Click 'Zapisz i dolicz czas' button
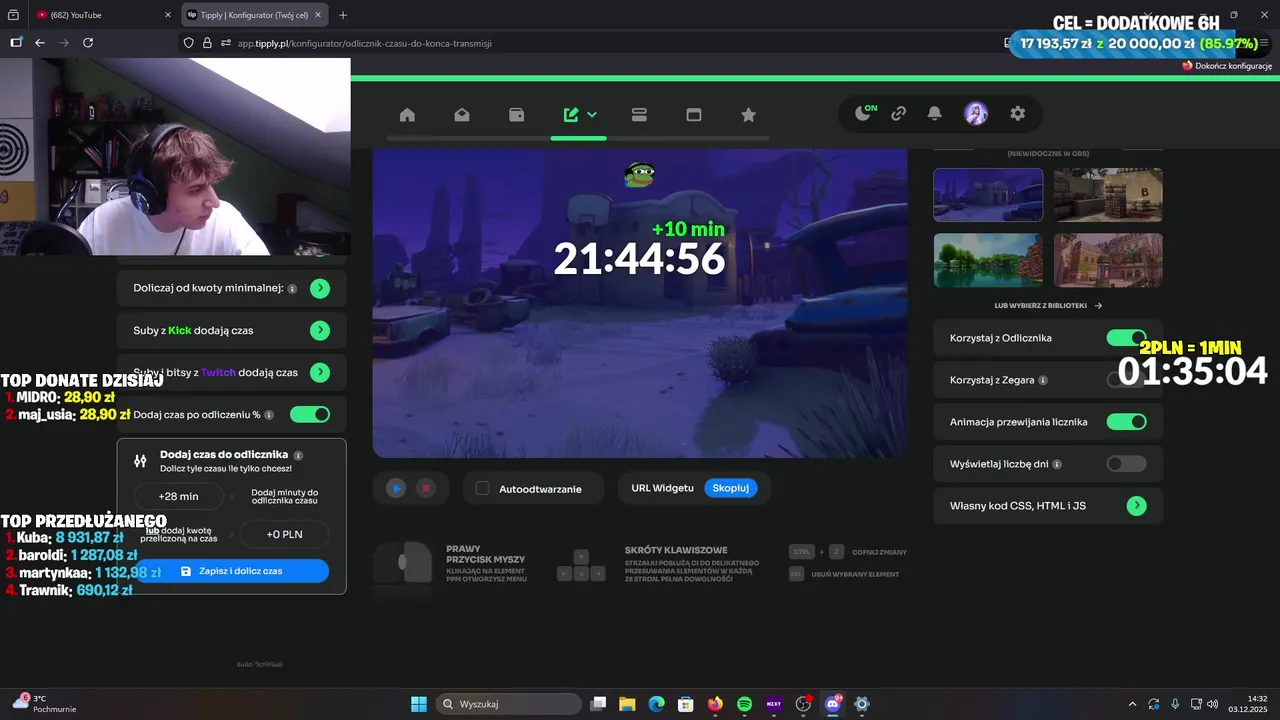 231,571
